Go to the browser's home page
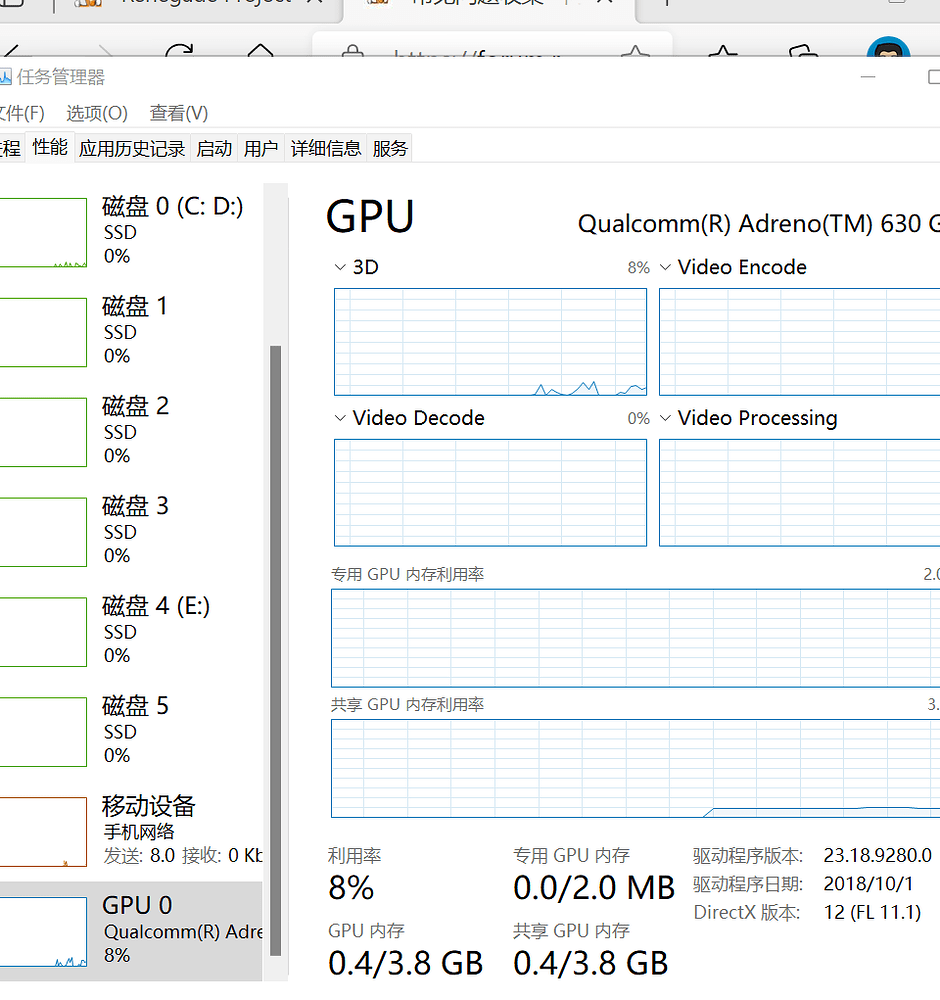Image resolution: width=940 pixels, height=1000 pixels. [x=260, y=51]
